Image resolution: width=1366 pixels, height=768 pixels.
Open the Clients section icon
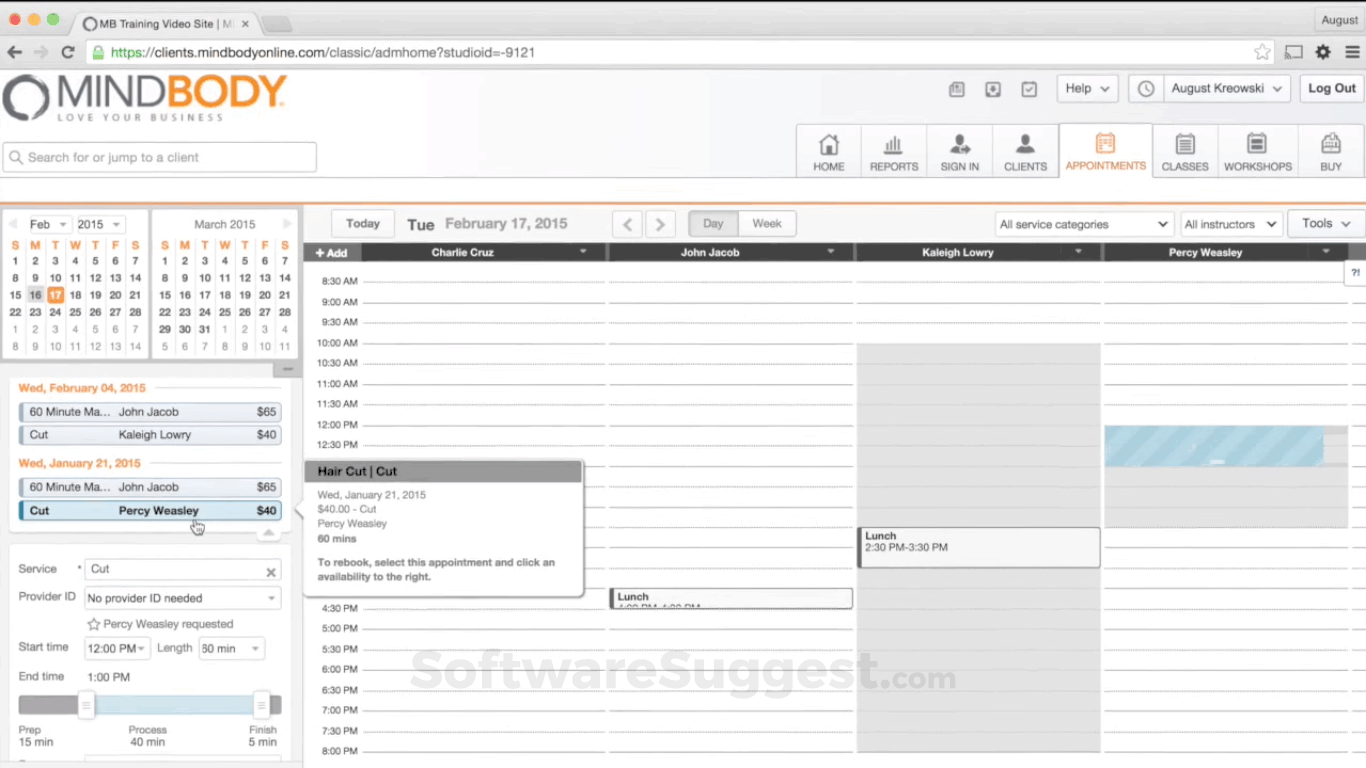pyautogui.click(x=1025, y=144)
